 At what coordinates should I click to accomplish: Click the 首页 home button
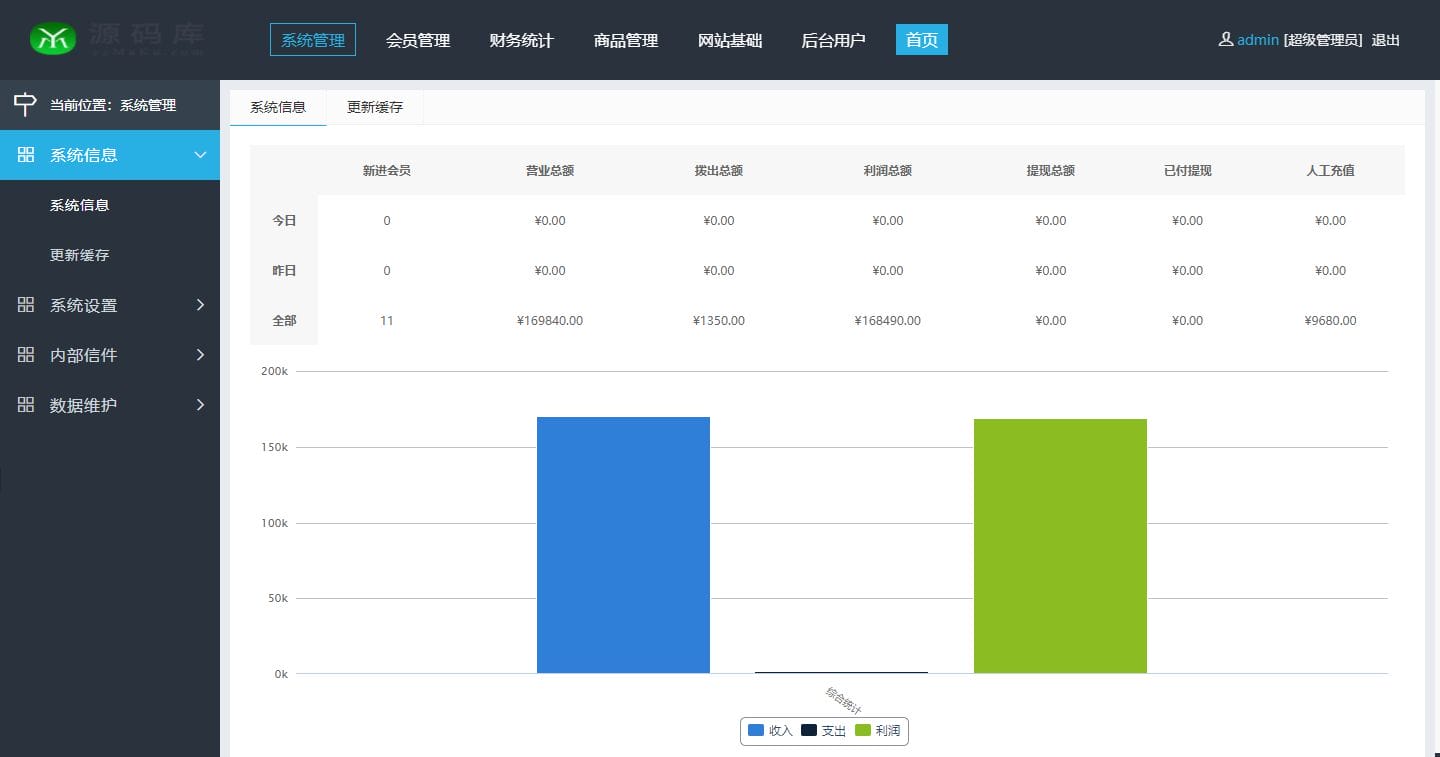(921, 40)
